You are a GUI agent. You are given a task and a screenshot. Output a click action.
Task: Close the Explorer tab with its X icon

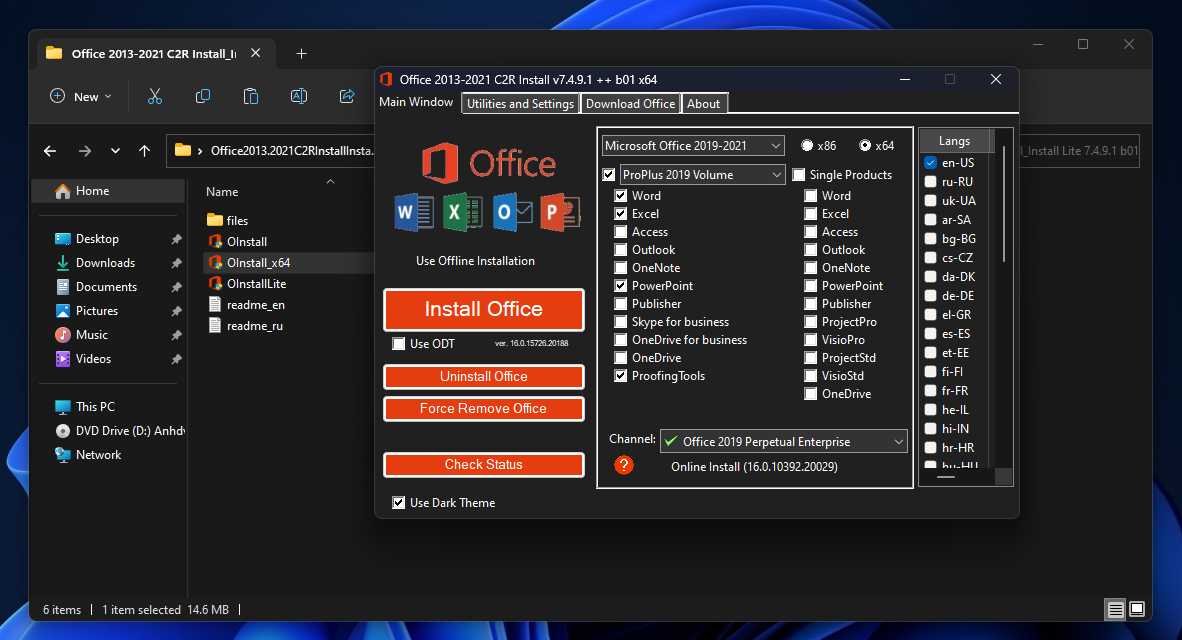pos(256,53)
